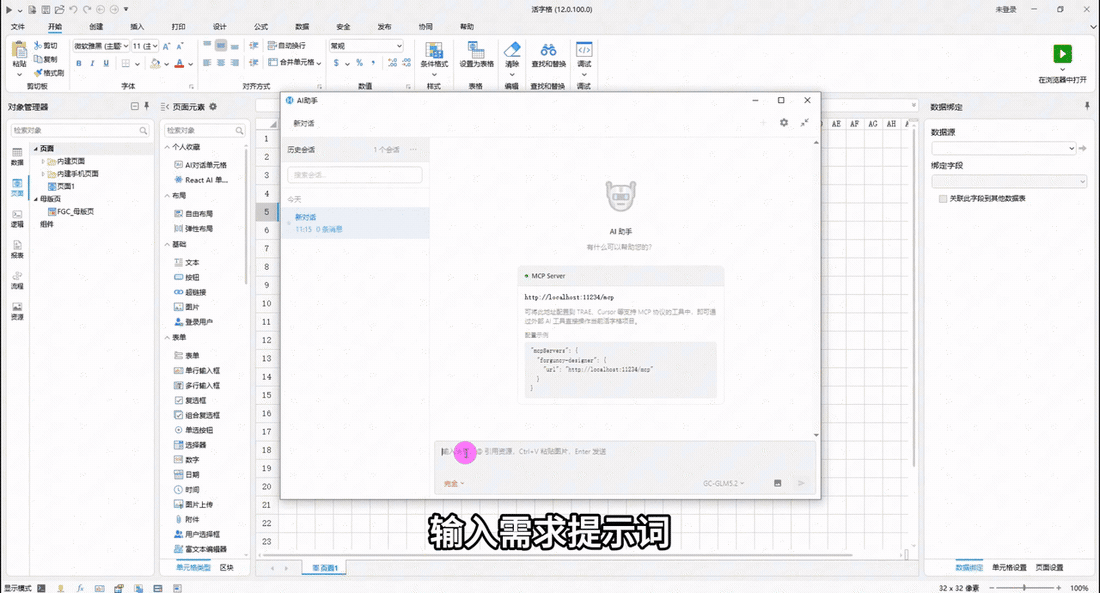The height and width of the screenshot is (593, 1100).
Task: Click the 搜索会话 search field
Action: click(355, 175)
